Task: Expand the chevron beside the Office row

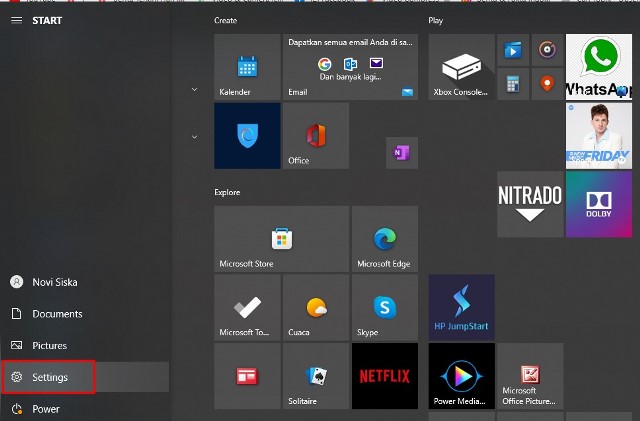Action: pyautogui.click(x=195, y=137)
